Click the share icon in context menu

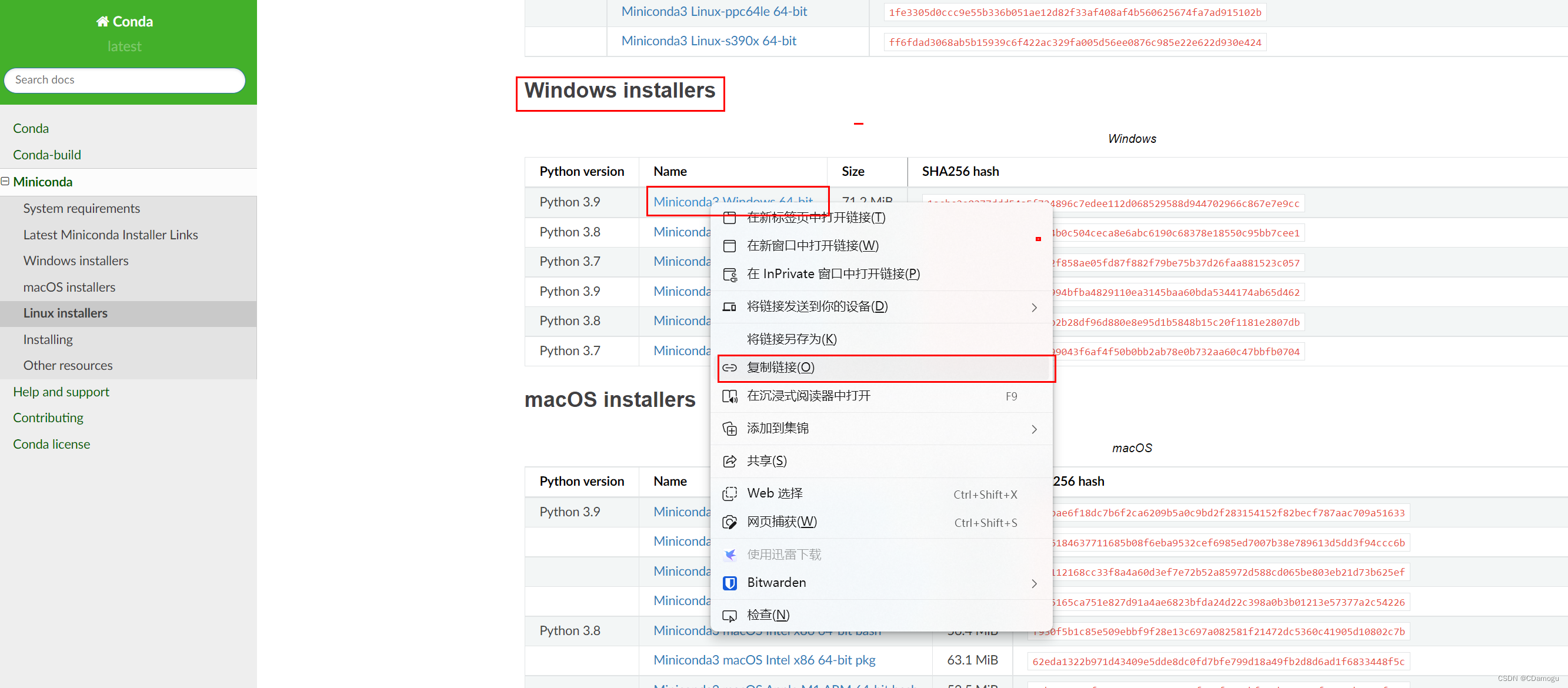[731, 460]
